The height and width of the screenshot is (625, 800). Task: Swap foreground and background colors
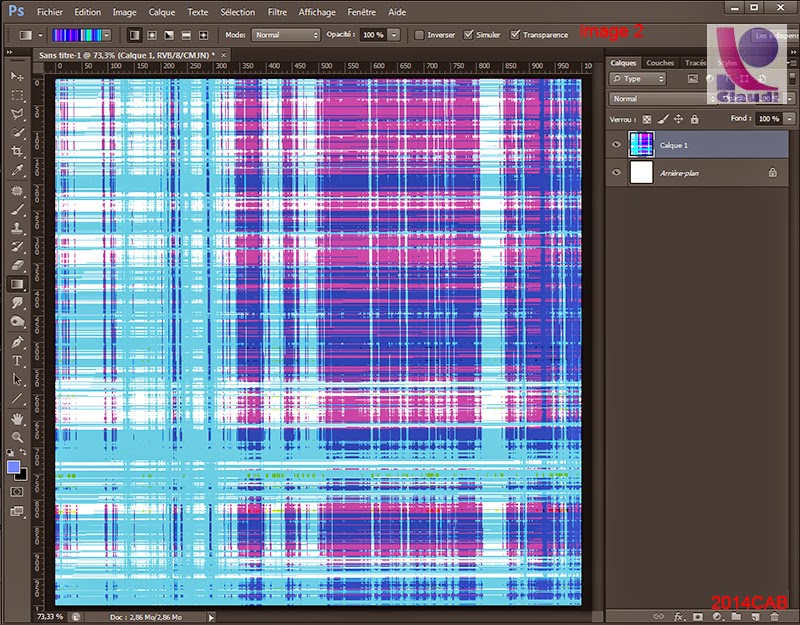pos(23,453)
